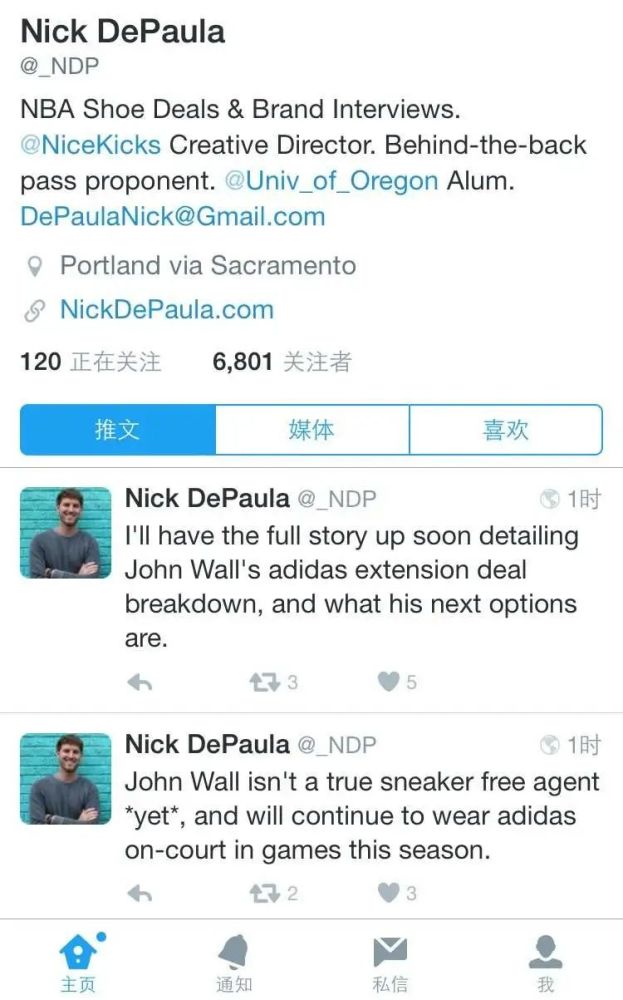This screenshot has width=623, height=1000.
Task: Retweet the sneaker free agent tweet
Action: (265, 893)
